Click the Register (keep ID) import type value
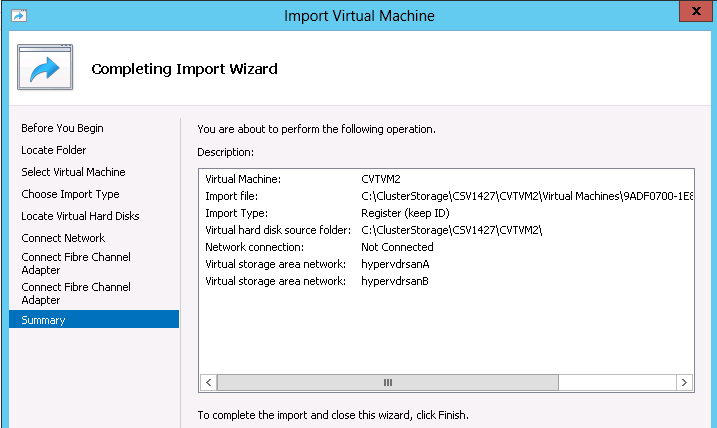Screen dimensions: 717x428 click(405, 213)
